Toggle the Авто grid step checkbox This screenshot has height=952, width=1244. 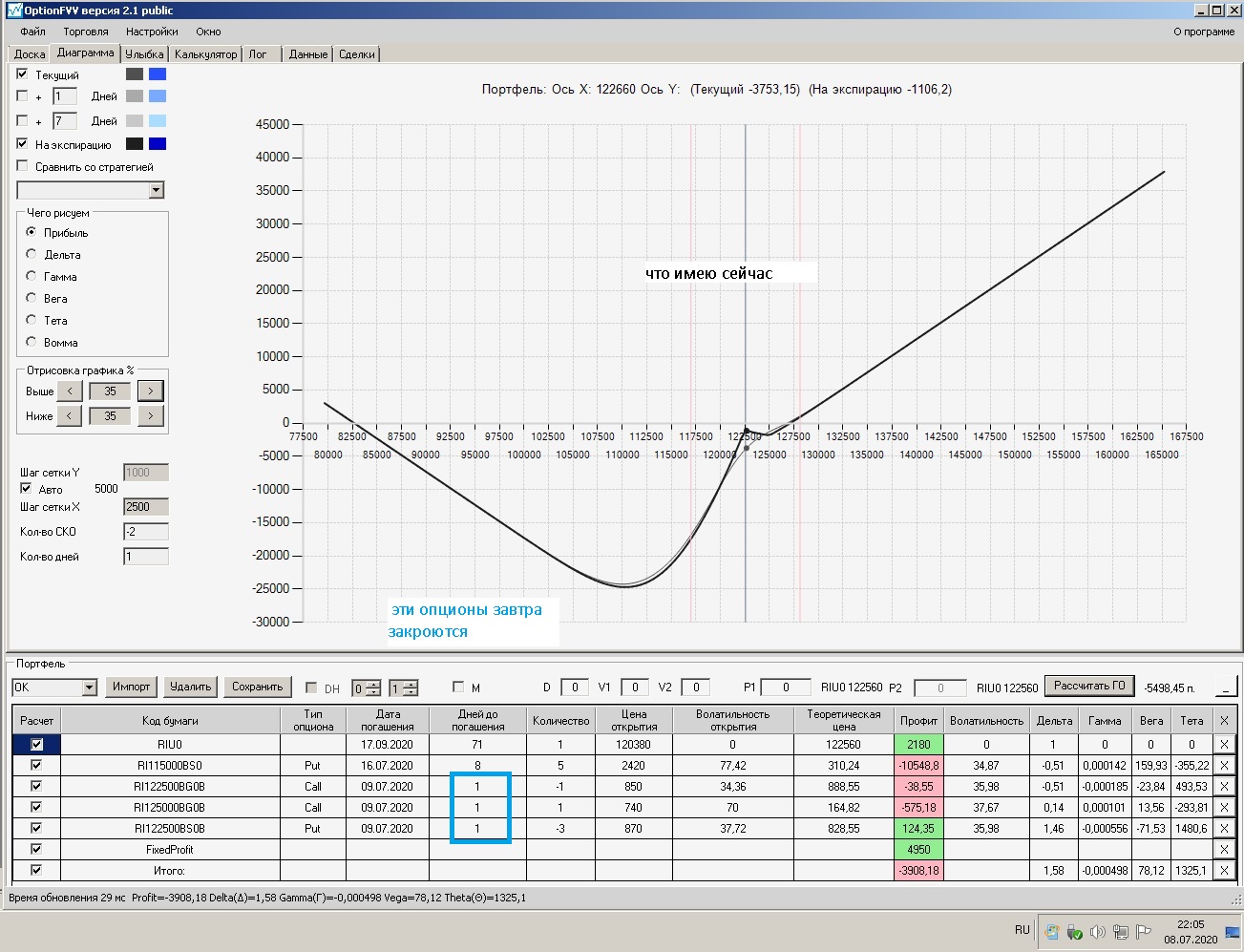point(26,488)
